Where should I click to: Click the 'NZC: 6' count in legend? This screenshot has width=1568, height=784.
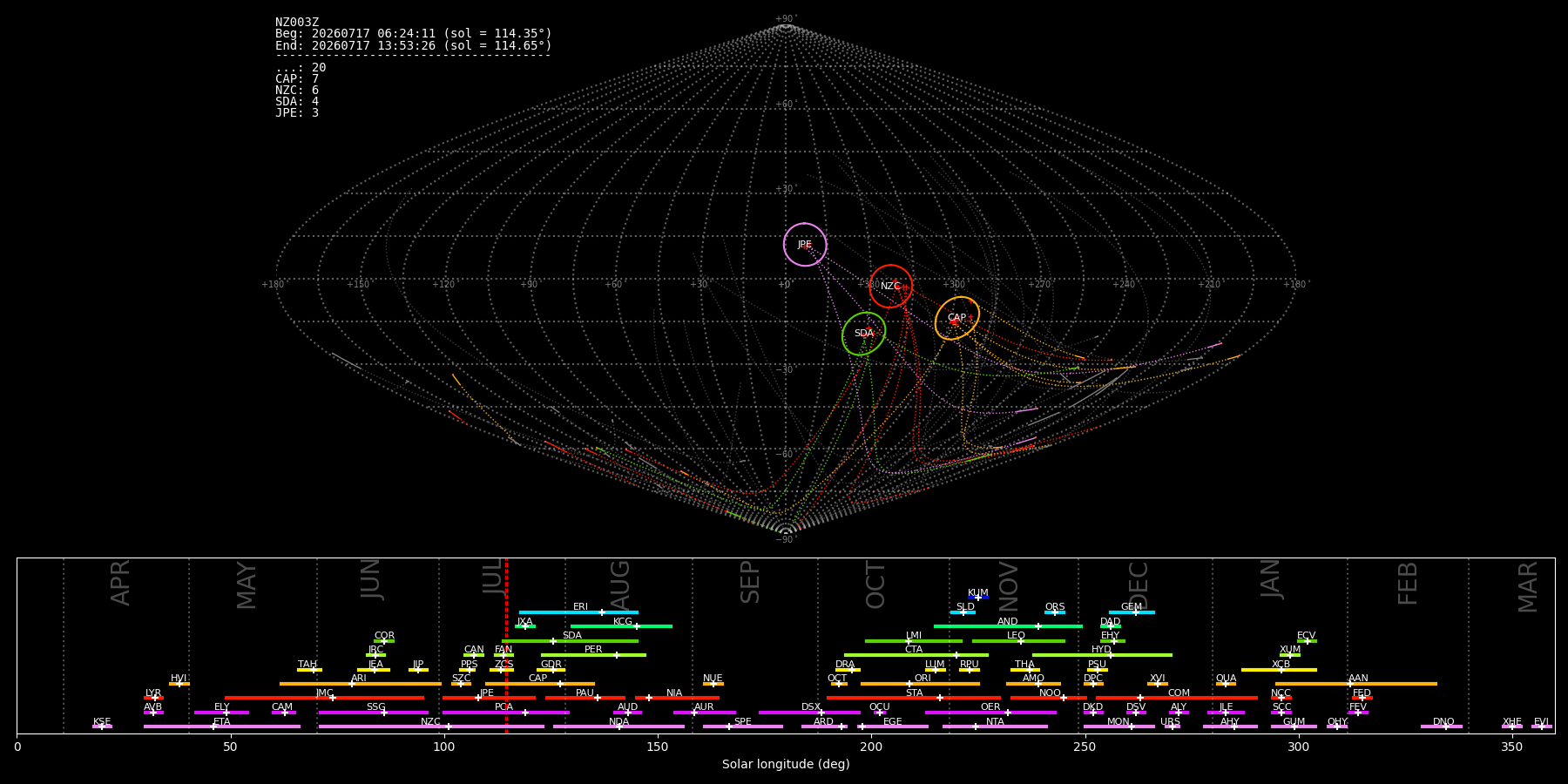(297, 91)
